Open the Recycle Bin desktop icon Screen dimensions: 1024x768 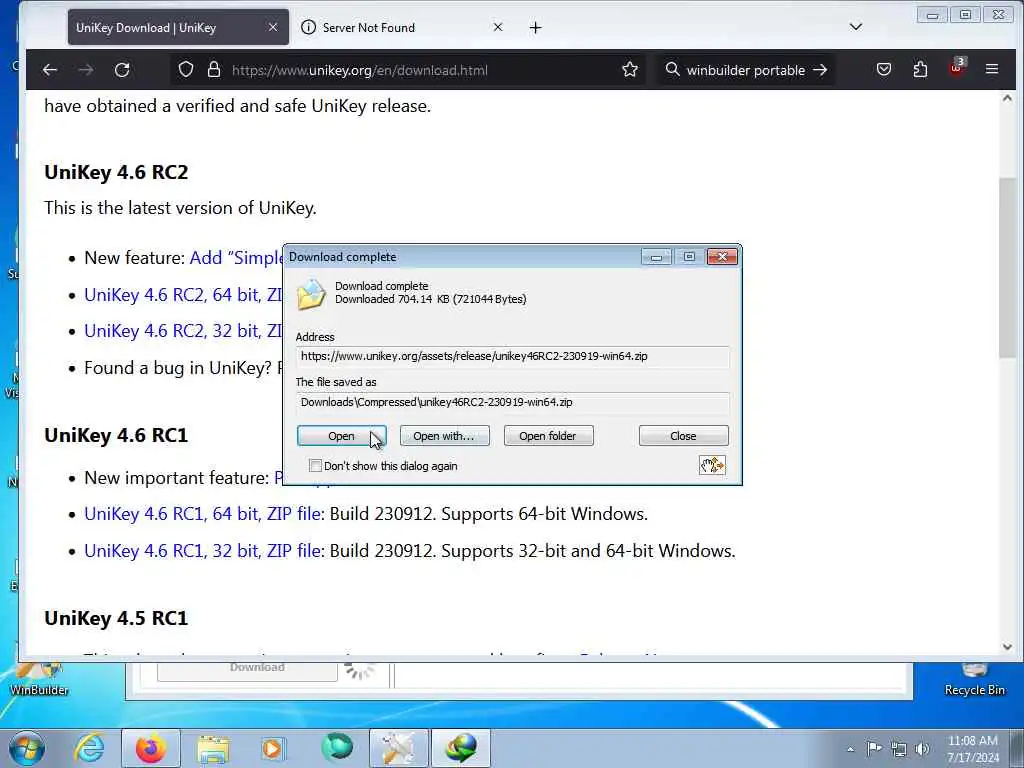coord(974,679)
